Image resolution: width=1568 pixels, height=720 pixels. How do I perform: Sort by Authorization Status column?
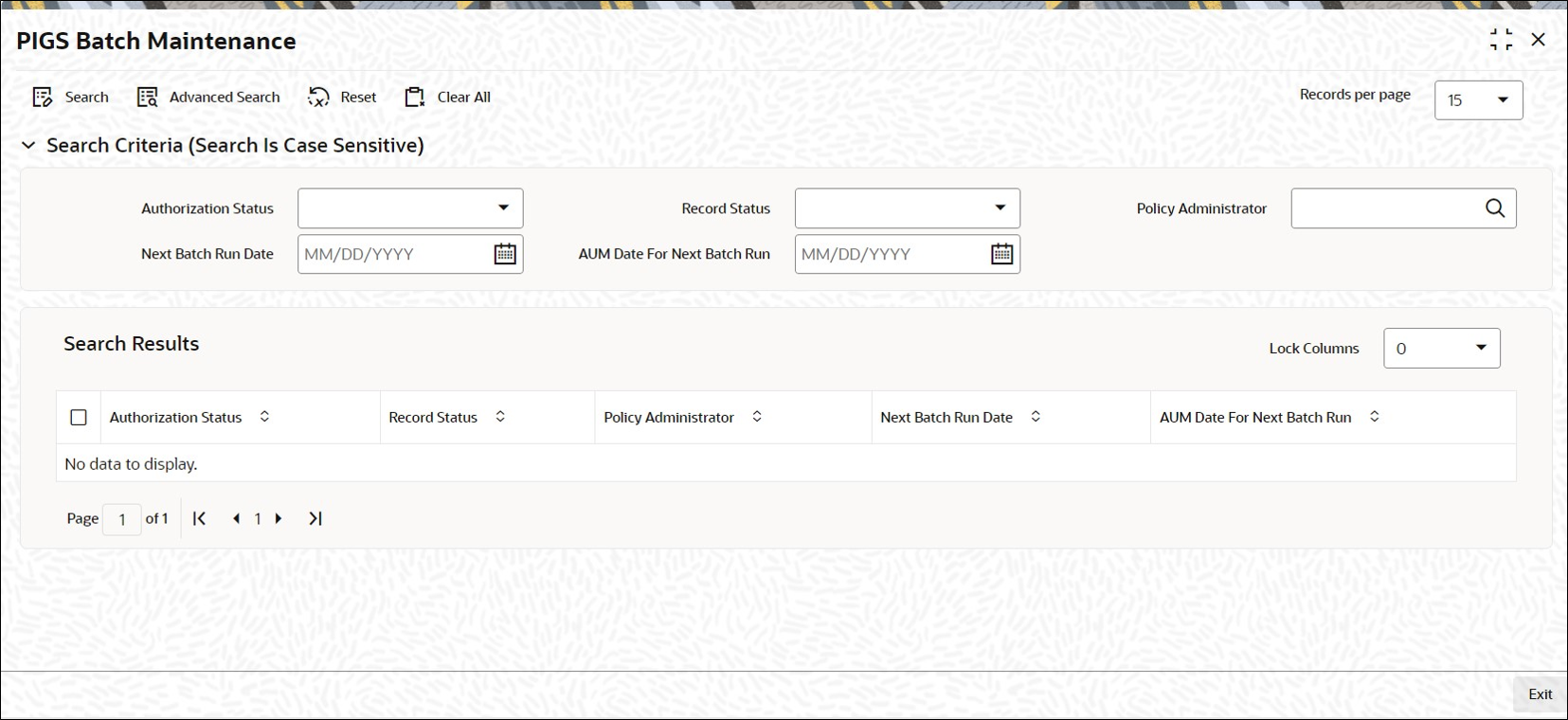click(264, 417)
